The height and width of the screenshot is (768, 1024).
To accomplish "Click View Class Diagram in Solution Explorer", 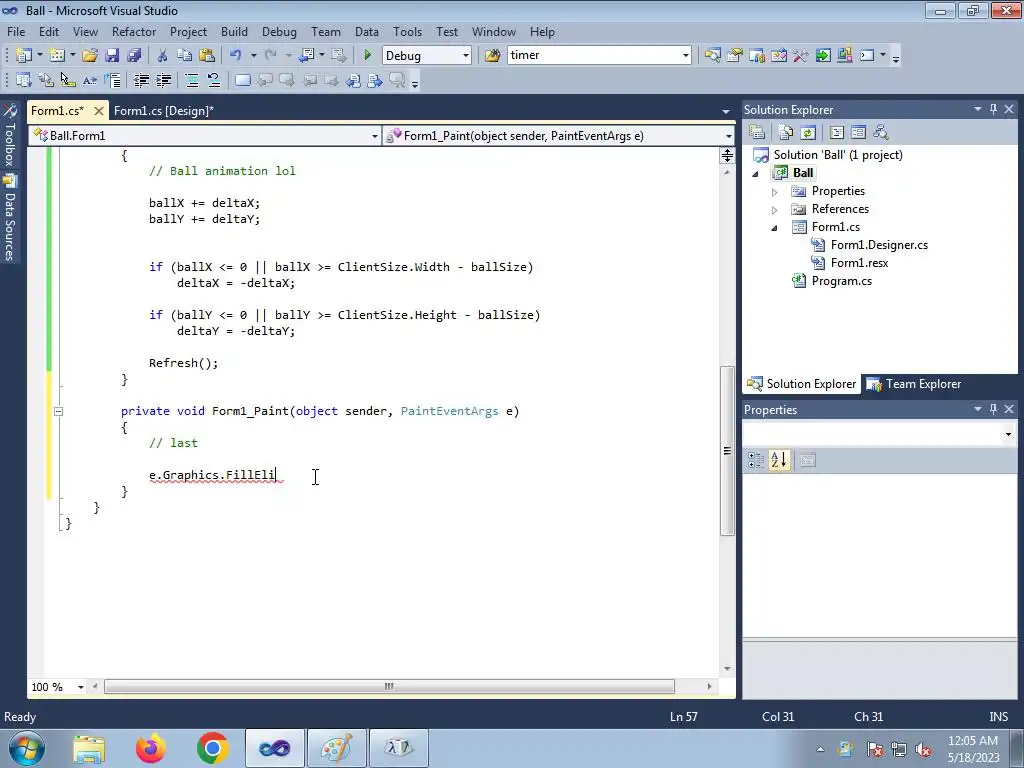I will (881, 133).
